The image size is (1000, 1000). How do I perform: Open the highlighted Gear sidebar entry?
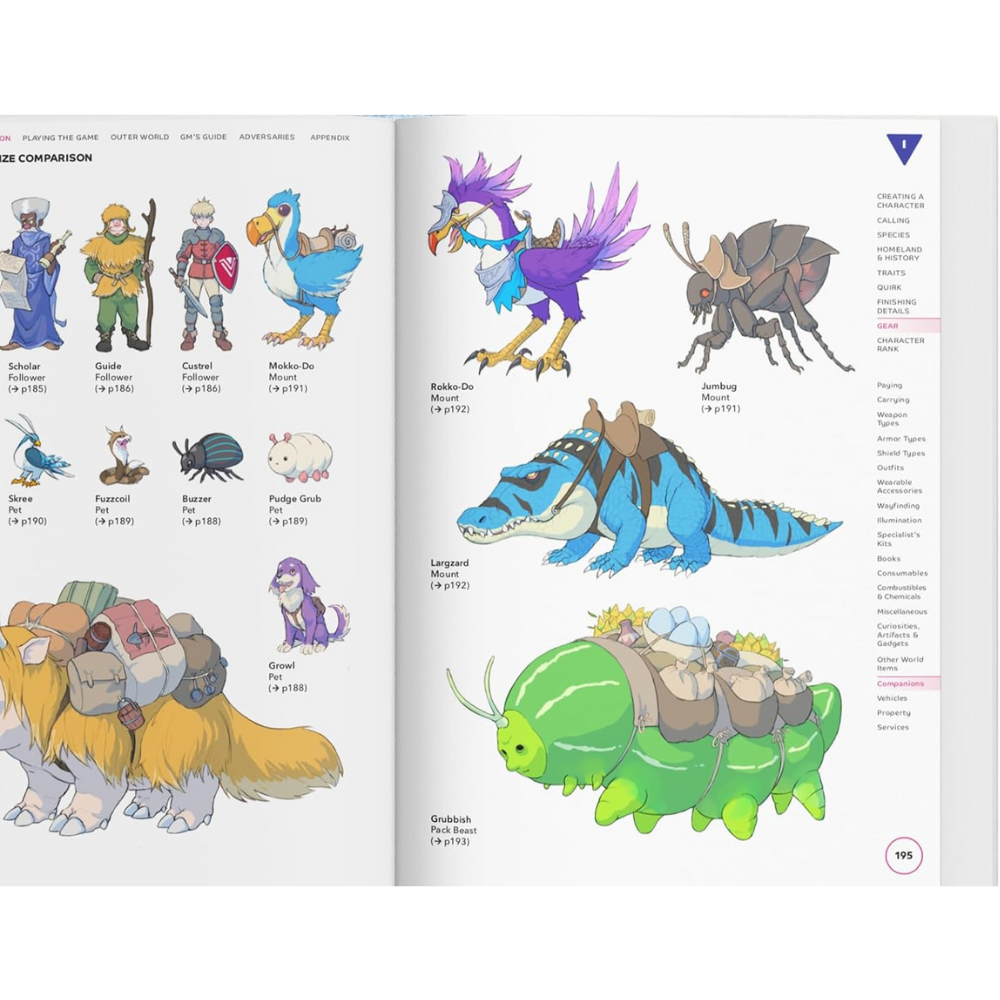(x=888, y=326)
